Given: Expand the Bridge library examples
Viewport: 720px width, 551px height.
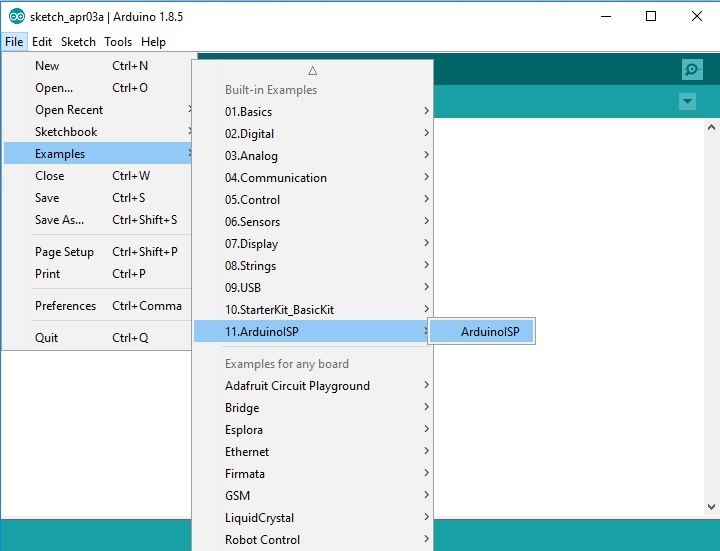Looking at the screenshot, I should pos(313,408).
